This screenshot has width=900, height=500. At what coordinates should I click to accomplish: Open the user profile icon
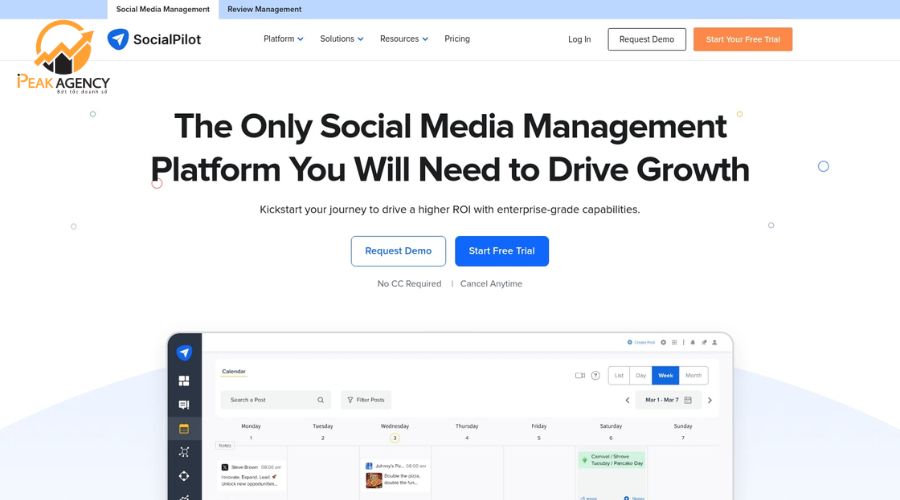[x=715, y=342]
